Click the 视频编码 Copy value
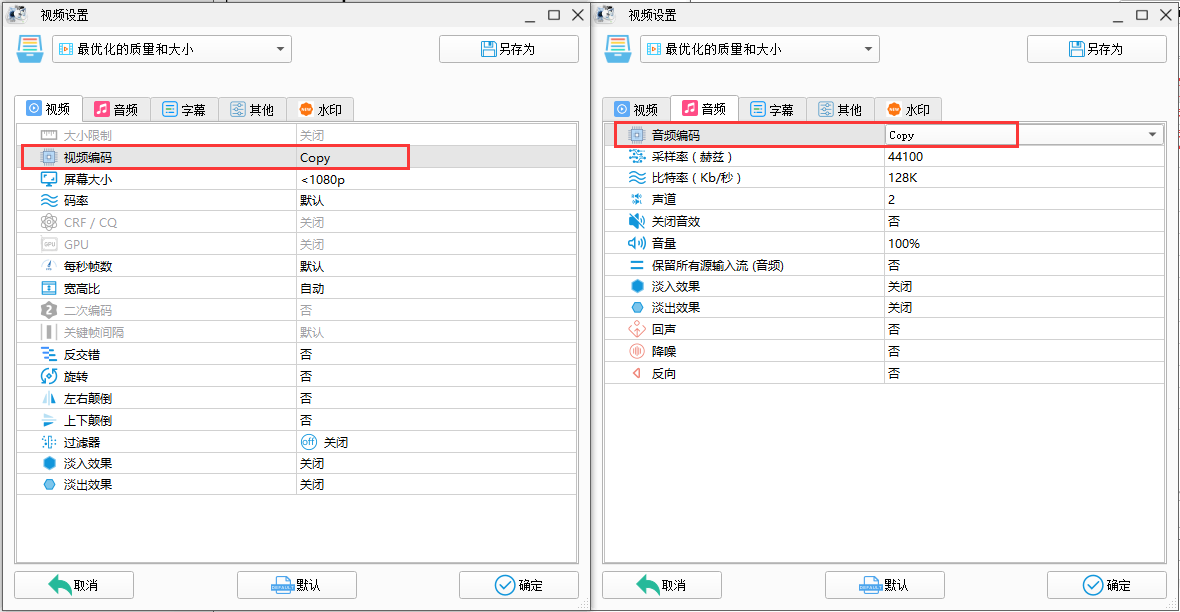The width and height of the screenshot is (1180, 612). click(x=315, y=157)
